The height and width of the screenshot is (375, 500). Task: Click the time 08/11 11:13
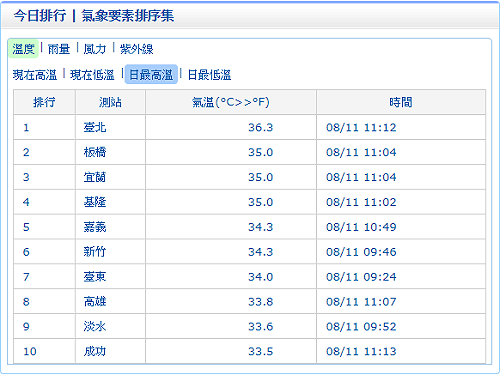(x=361, y=351)
